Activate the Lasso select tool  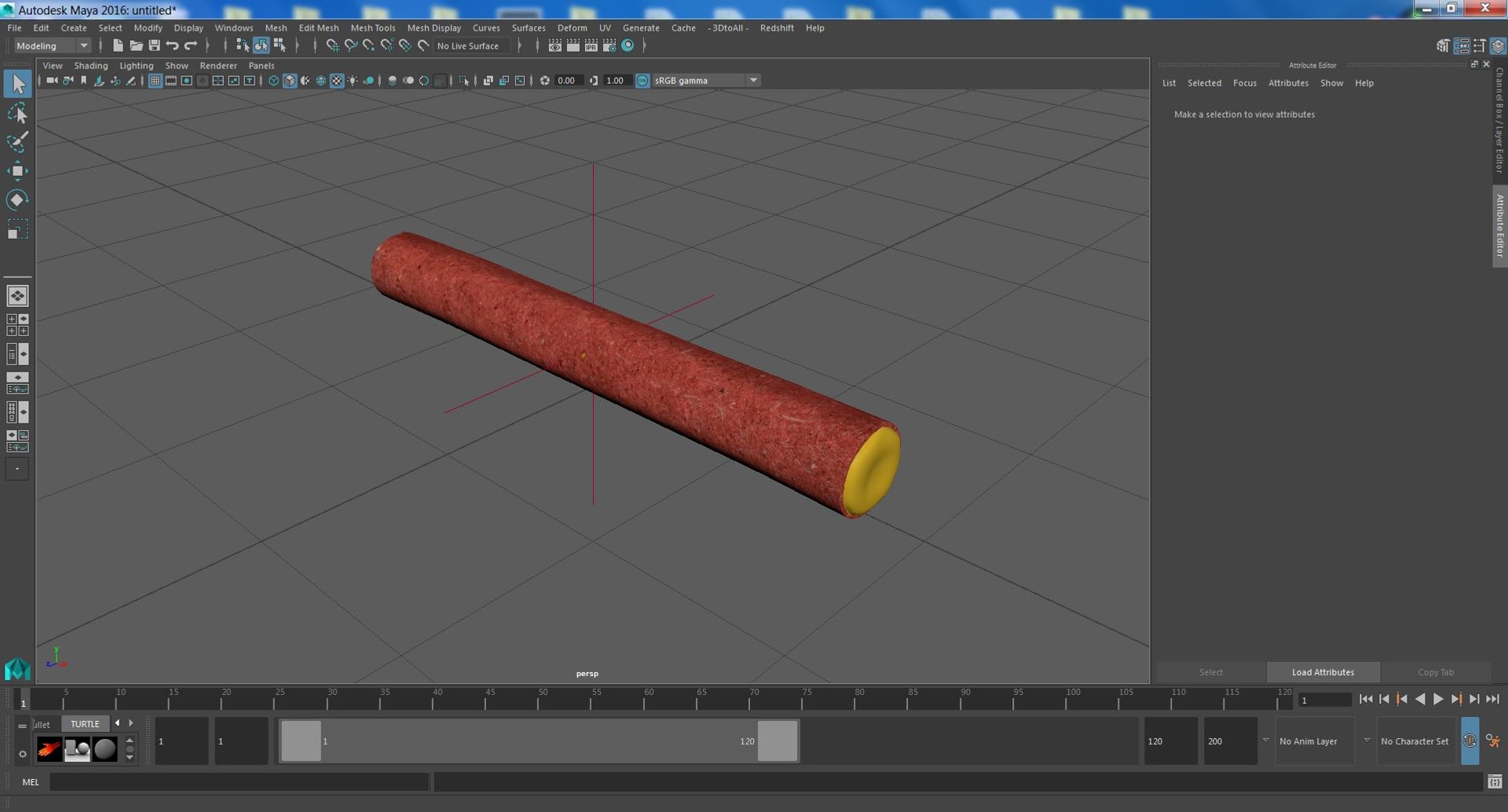click(x=17, y=114)
